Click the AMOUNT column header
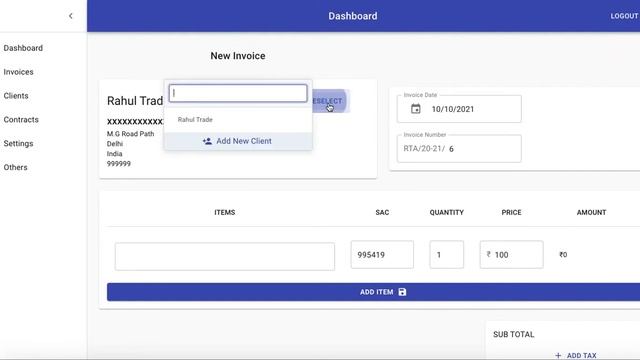The height and width of the screenshot is (360, 640). [x=591, y=212]
